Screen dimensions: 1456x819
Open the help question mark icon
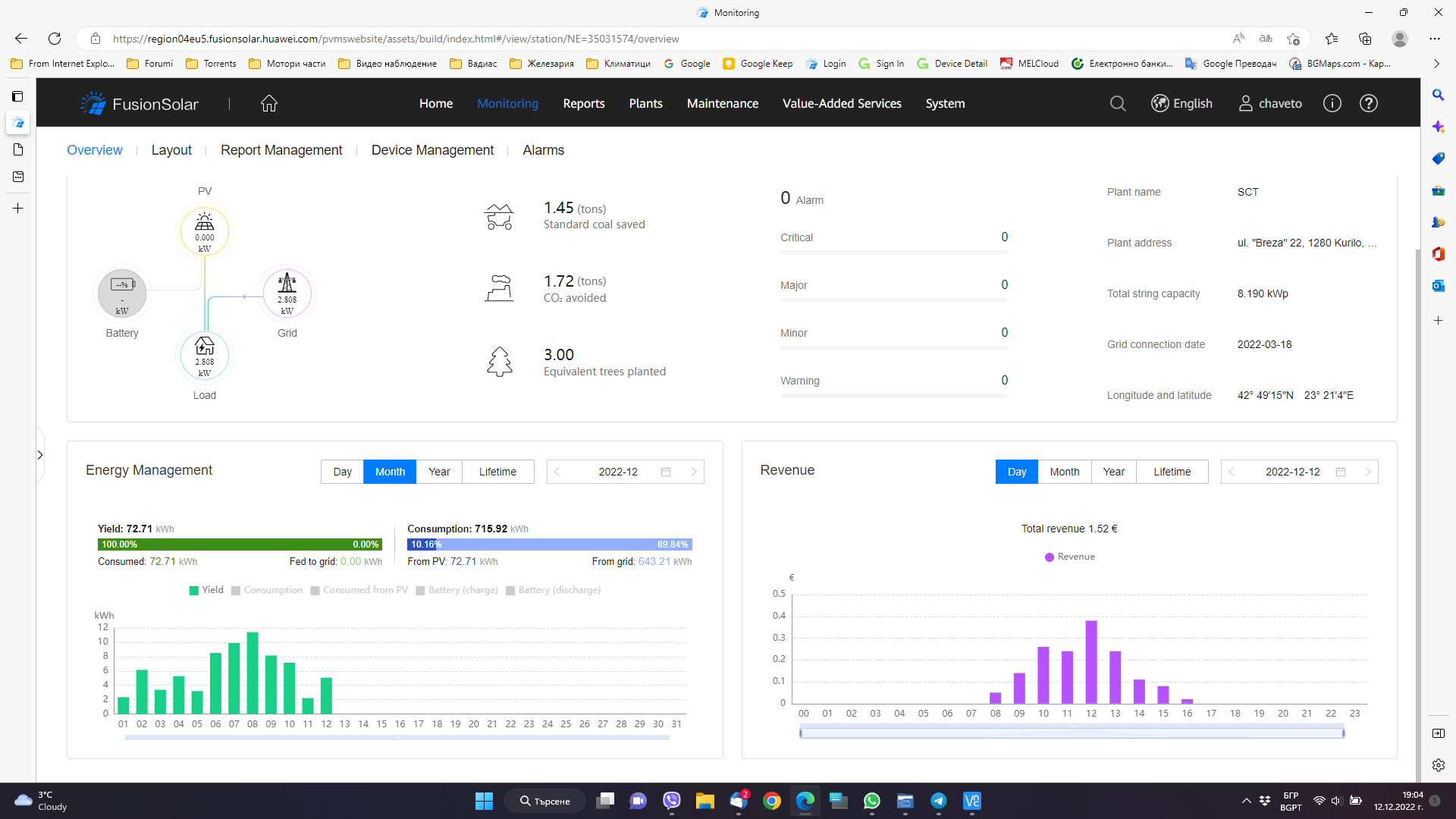tap(1369, 104)
